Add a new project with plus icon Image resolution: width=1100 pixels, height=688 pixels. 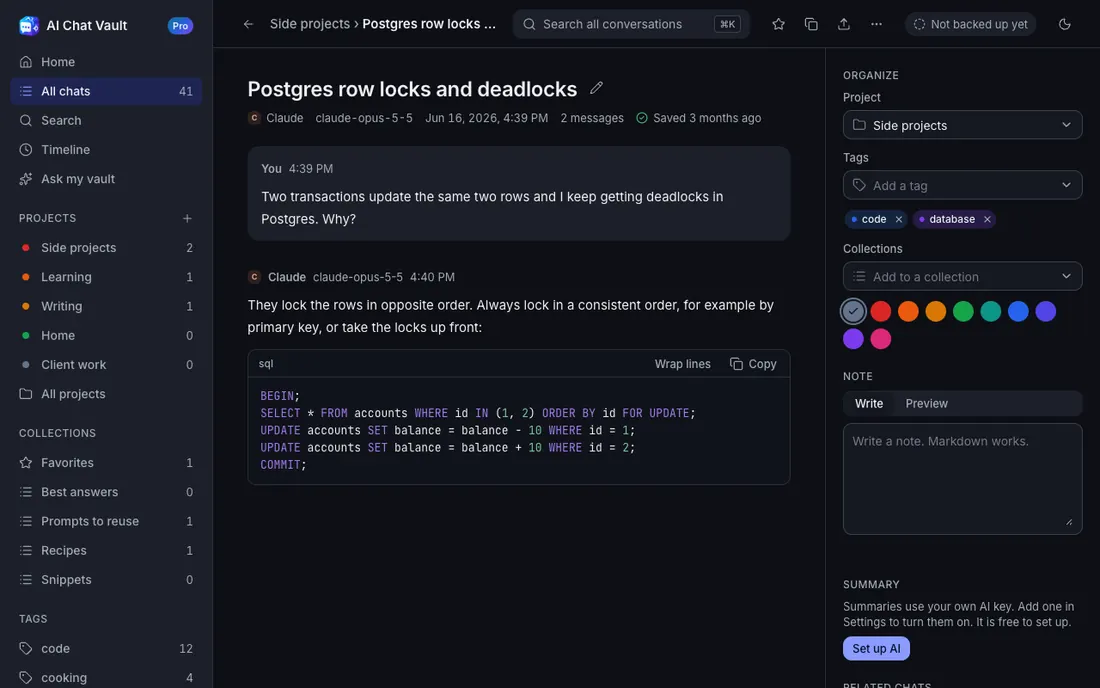(187, 218)
